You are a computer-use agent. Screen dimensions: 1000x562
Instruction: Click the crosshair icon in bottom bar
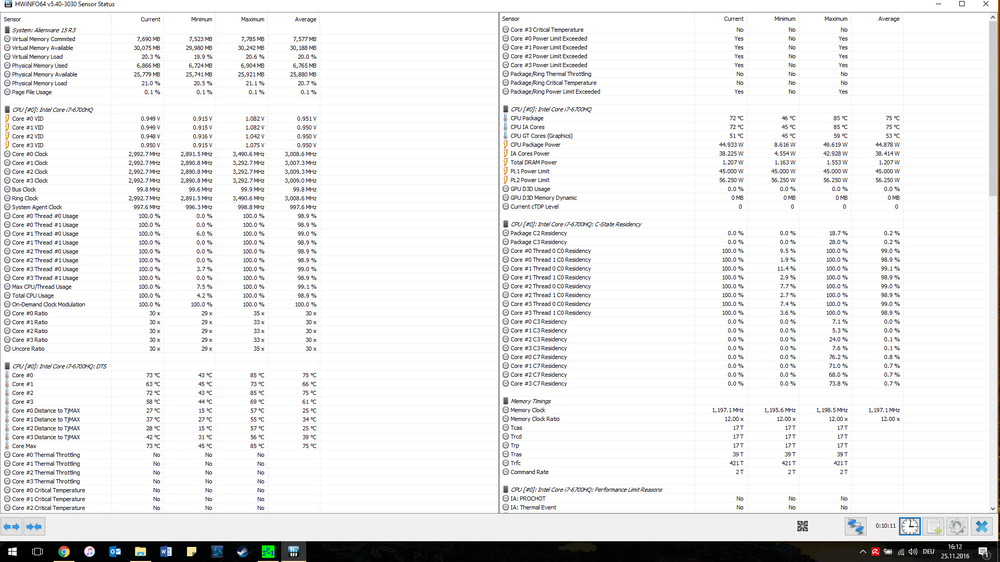(803, 526)
